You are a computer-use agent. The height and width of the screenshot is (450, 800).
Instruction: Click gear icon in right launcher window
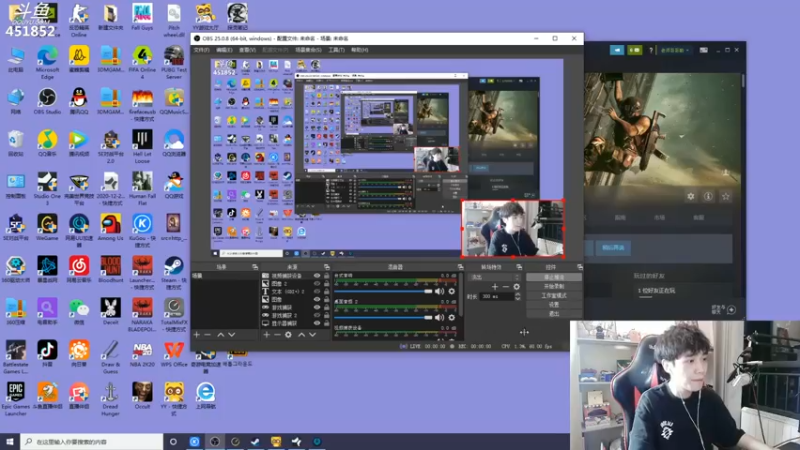[690, 196]
